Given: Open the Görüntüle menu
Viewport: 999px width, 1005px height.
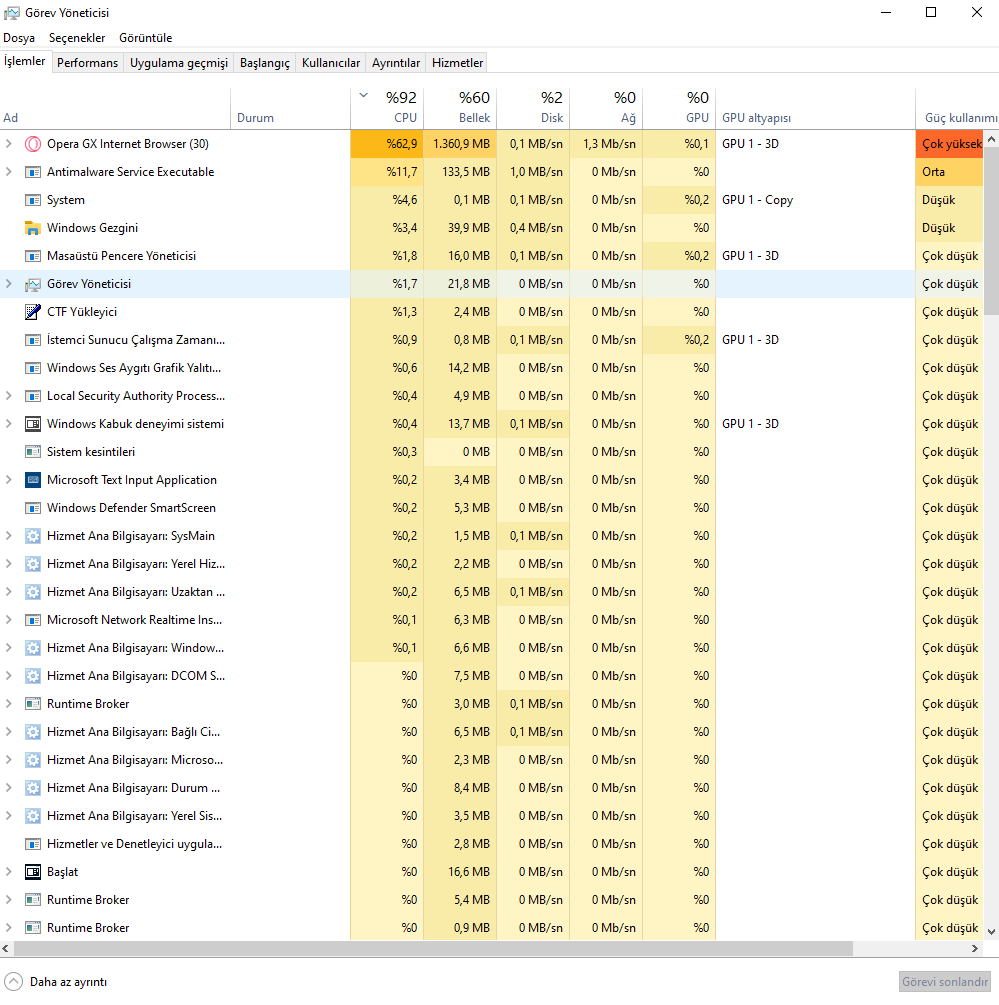Looking at the screenshot, I should 145,38.
